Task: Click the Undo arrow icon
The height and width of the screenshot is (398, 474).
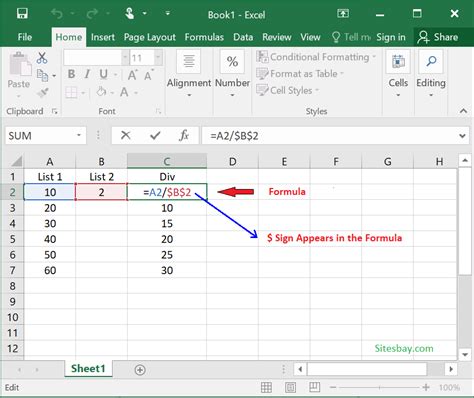Action: pyautogui.click(x=57, y=14)
